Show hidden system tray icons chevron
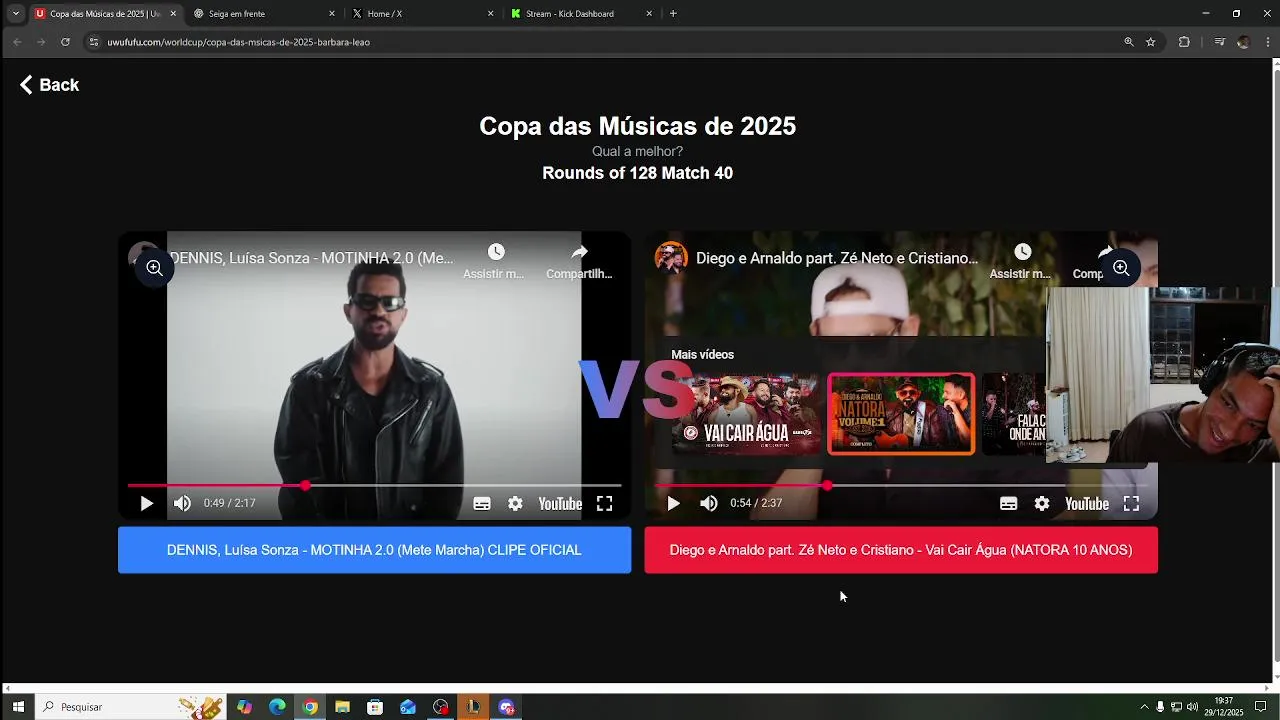The image size is (1280, 720). click(x=1144, y=707)
